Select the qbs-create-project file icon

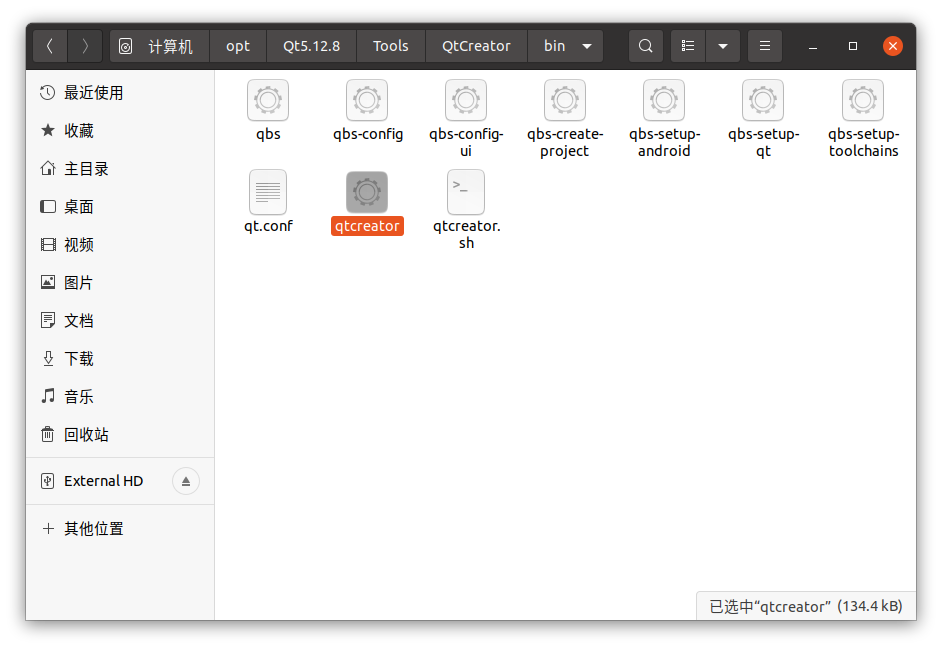point(565,100)
